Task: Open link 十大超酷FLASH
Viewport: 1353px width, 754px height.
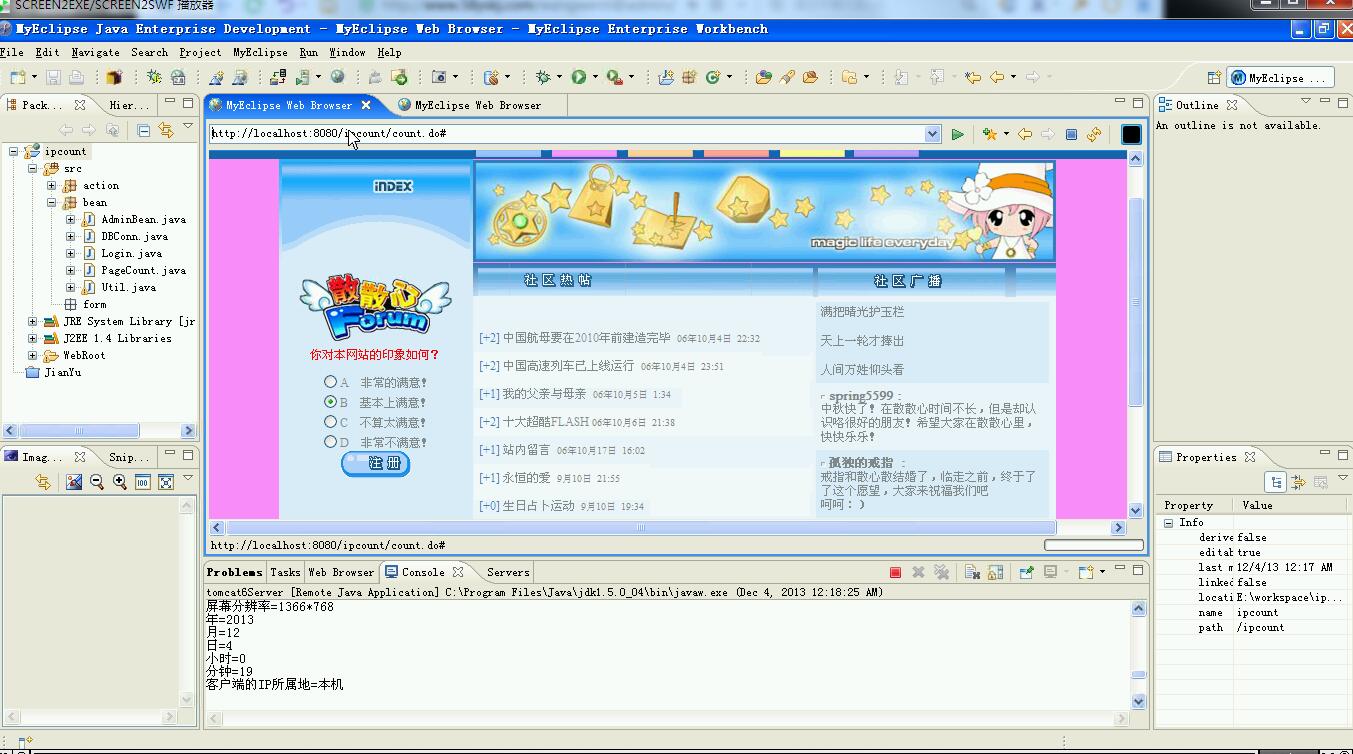Action: coord(545,422)
